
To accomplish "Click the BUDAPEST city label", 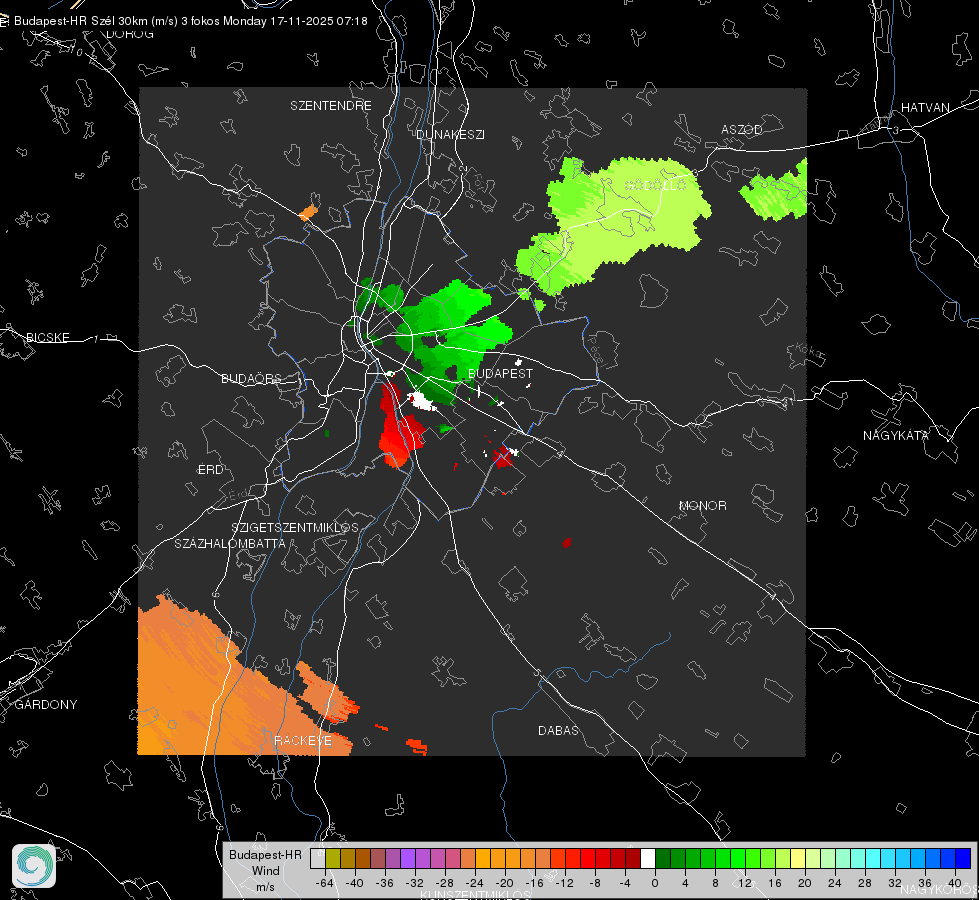I will (x=501, y=373).
